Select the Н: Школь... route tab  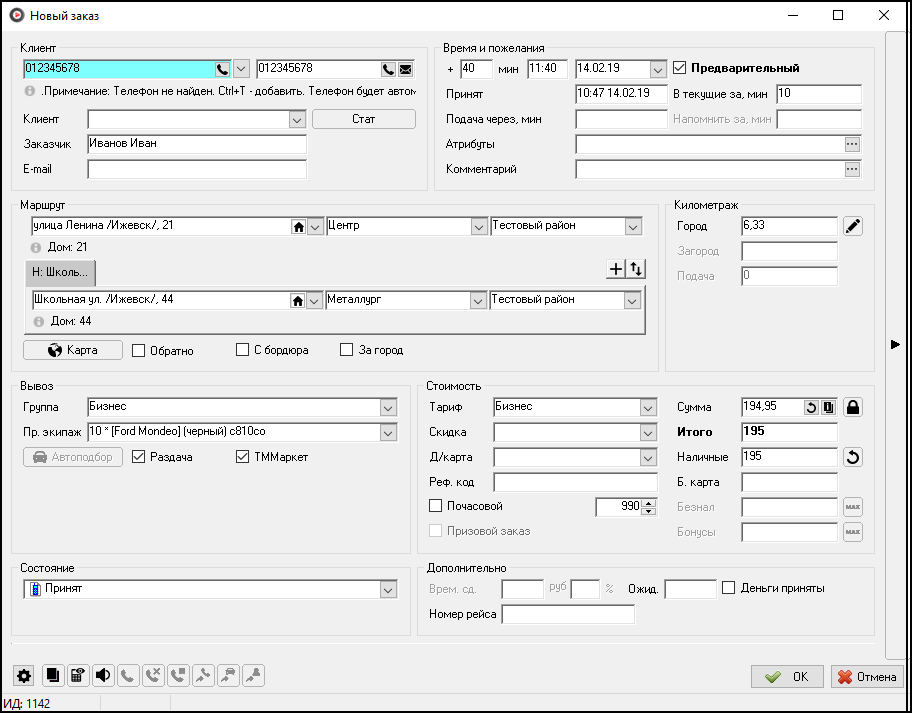[60, 272]
